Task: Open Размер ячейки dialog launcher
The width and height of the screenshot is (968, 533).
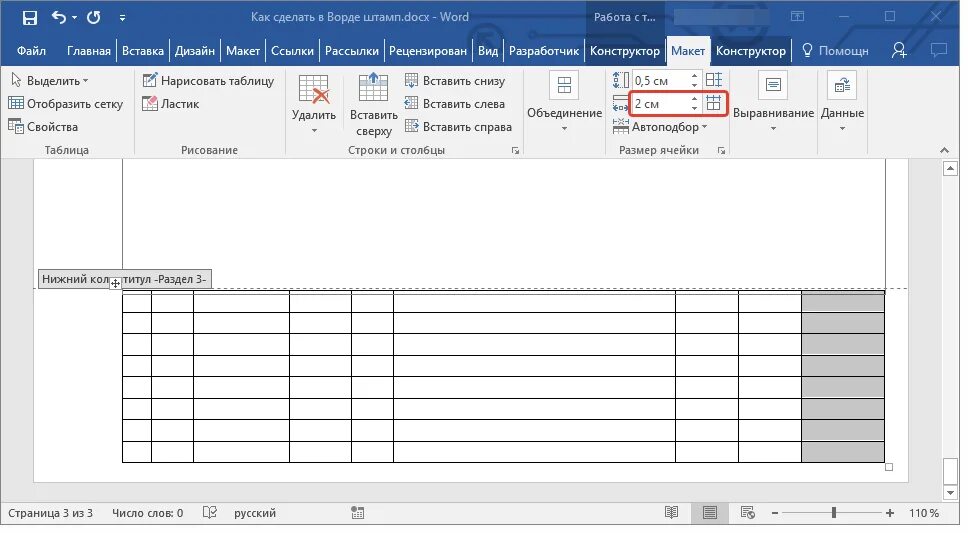Action: pyautogui.click(x=721, y=151)
